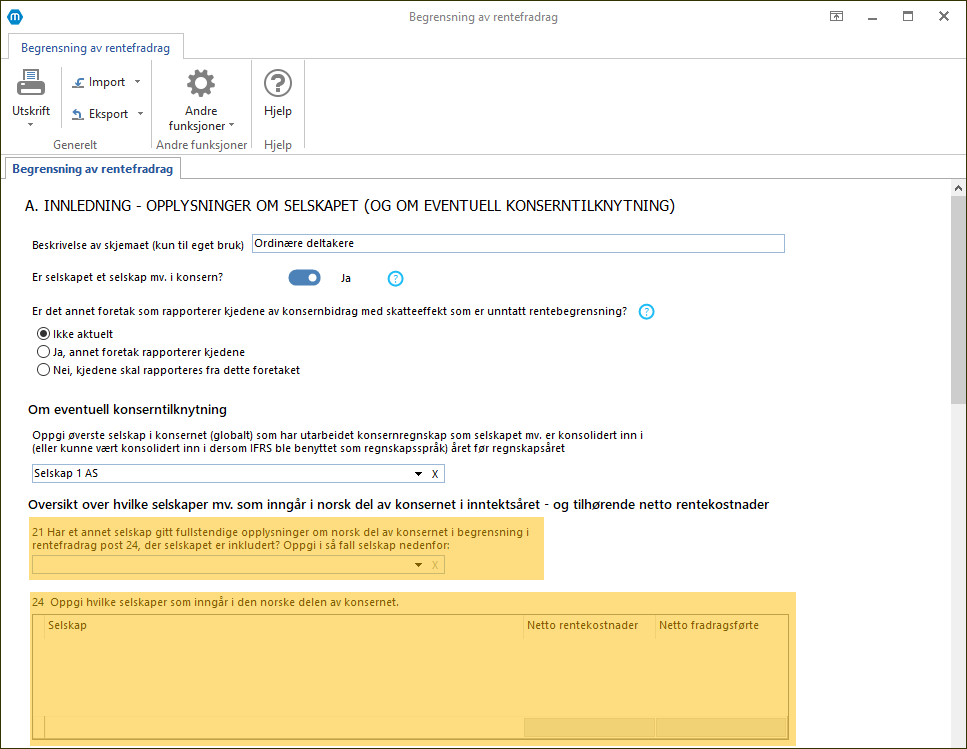Select the Begrensning av rentefradrag ribbon tab
Viewport: 967px width, 749px height.
coord(96,47)
